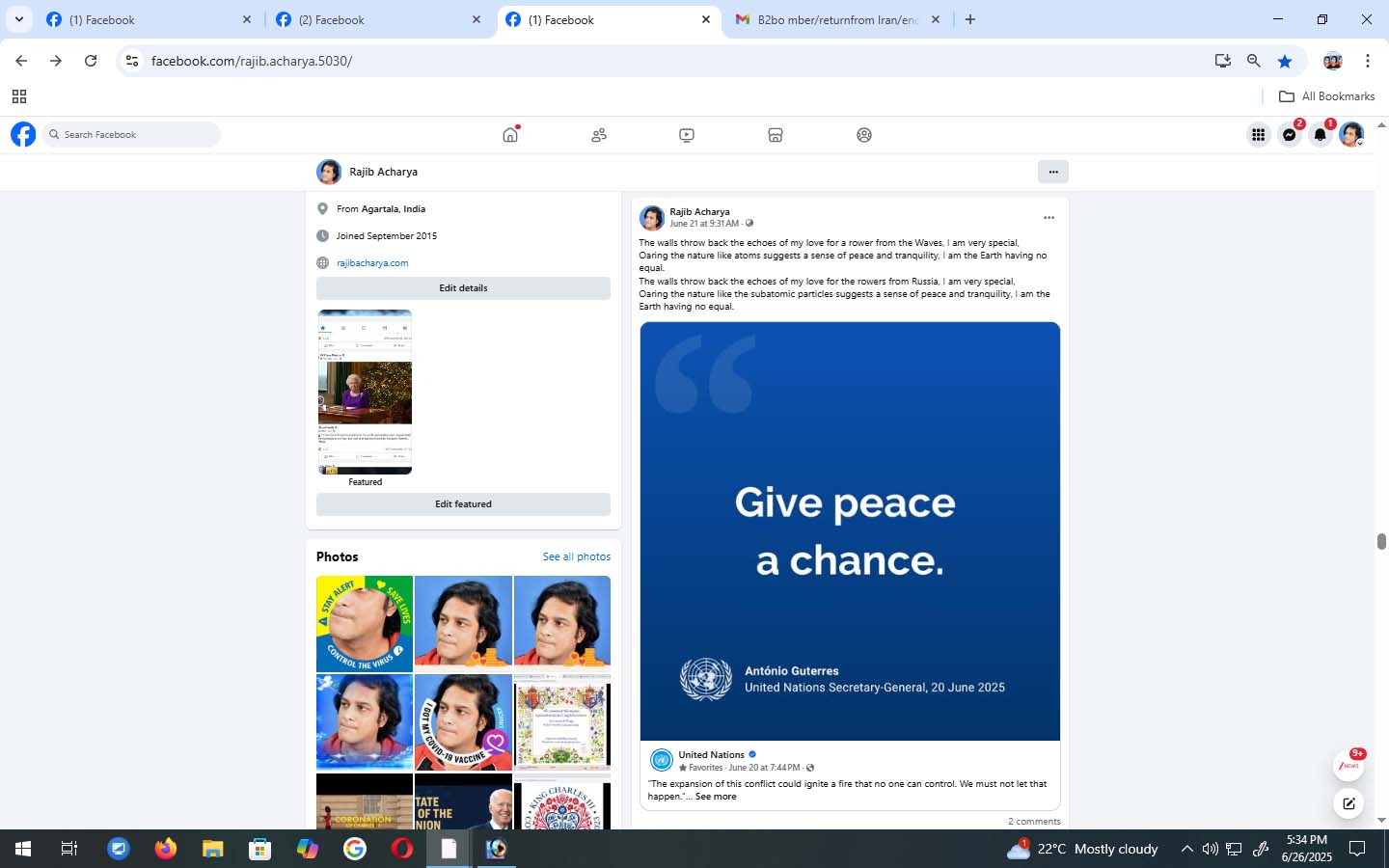
Task: Open 2 comments on the post
Action: [x=1034, y=822]
